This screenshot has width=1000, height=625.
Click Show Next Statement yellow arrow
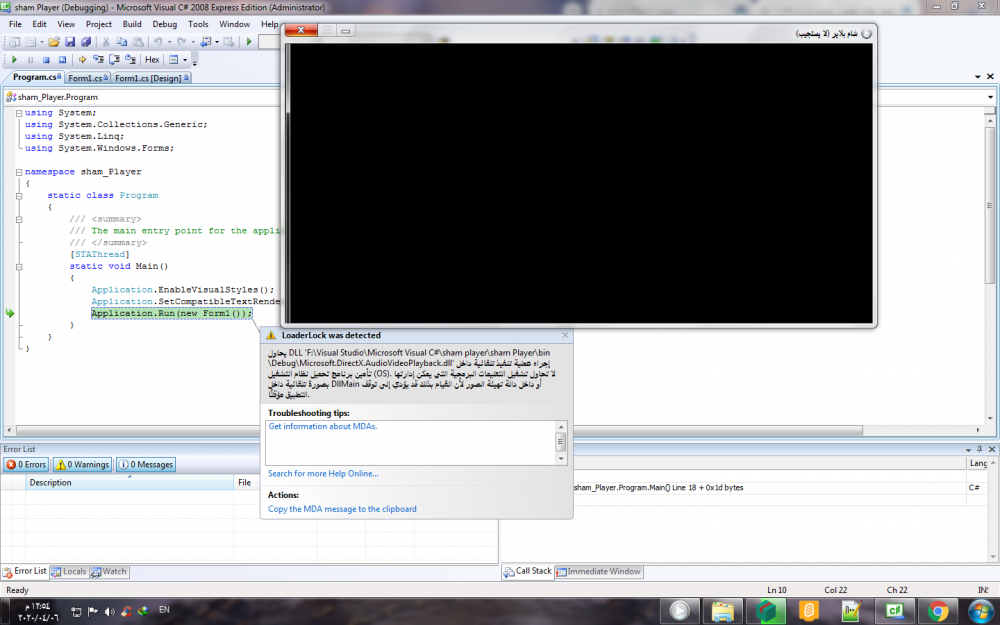[x=82, y=59]
